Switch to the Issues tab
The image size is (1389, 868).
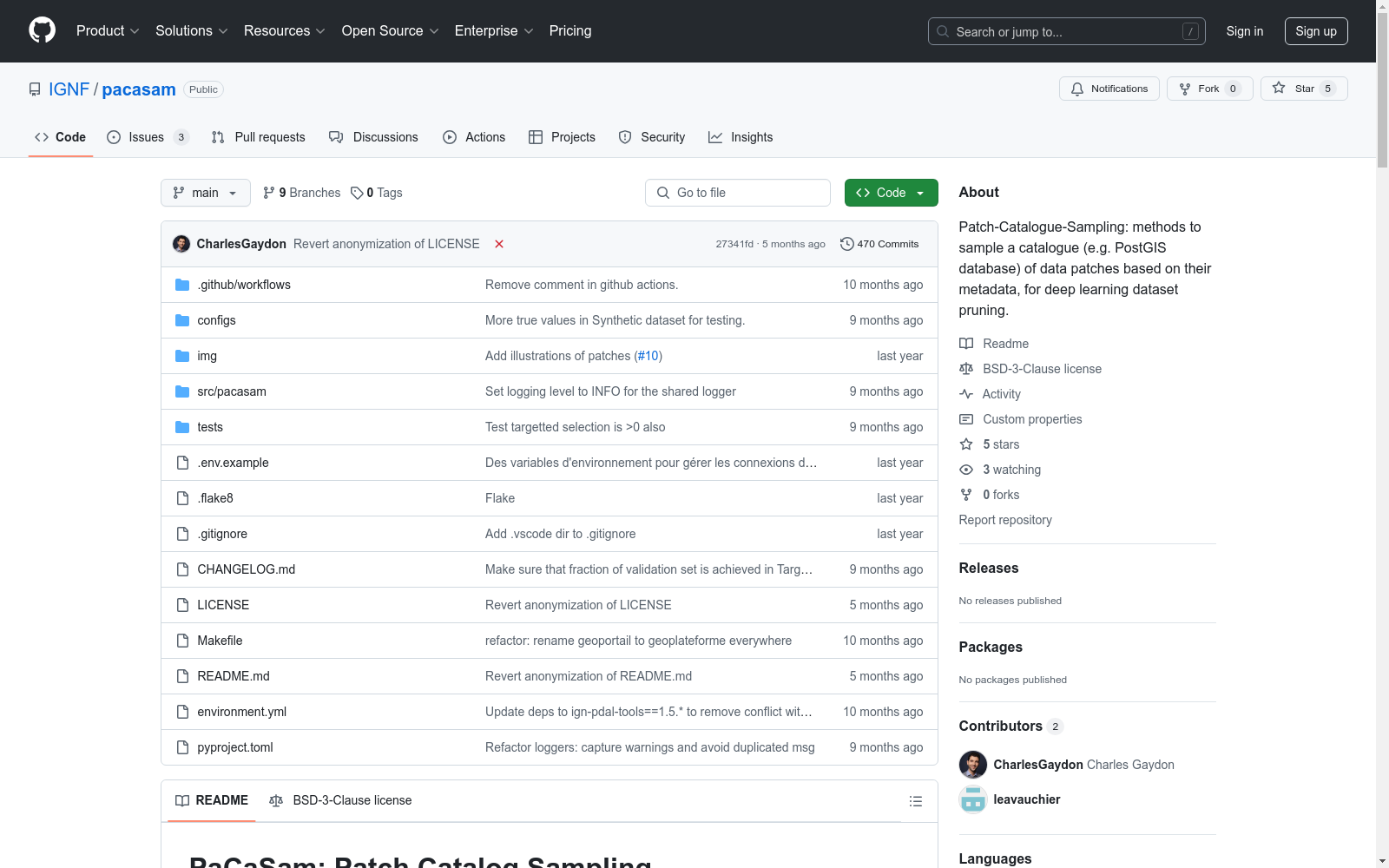tap(148, 137)
